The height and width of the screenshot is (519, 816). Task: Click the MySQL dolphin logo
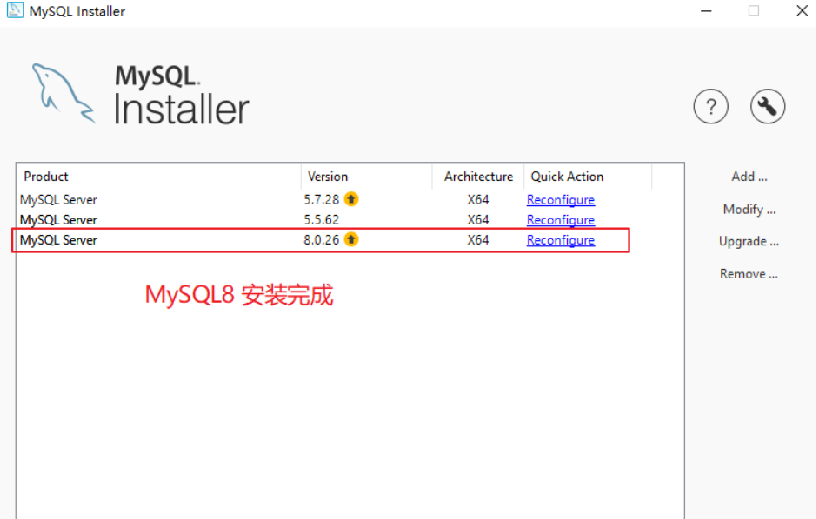tap(63, 93)
